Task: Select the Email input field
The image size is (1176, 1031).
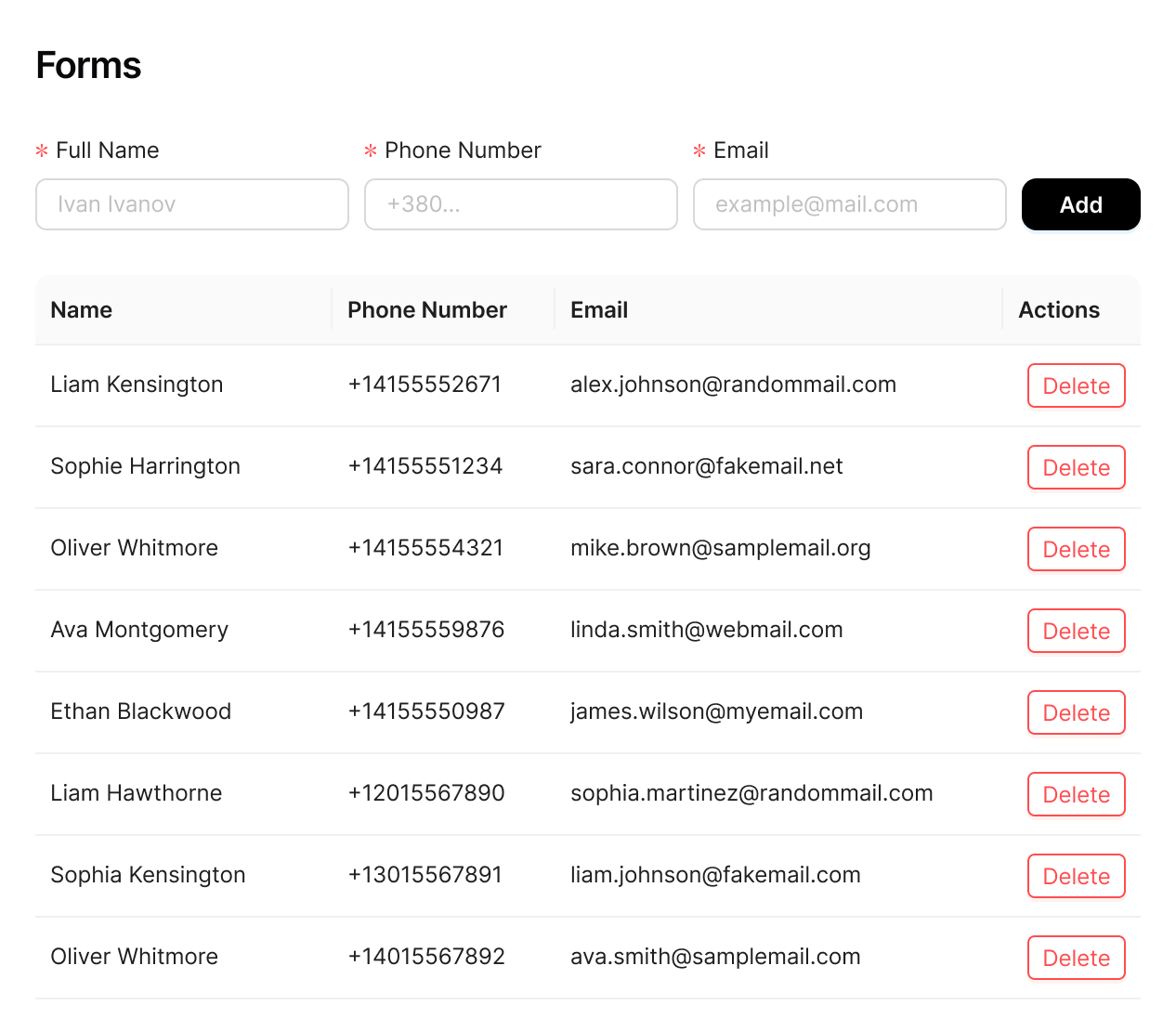Action: pos(849,204)
